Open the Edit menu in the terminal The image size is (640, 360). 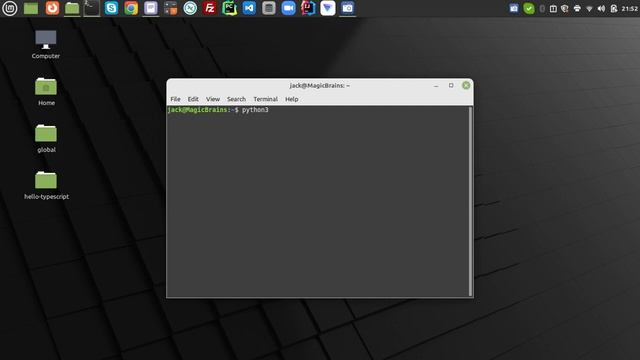(x=193, y=99)
